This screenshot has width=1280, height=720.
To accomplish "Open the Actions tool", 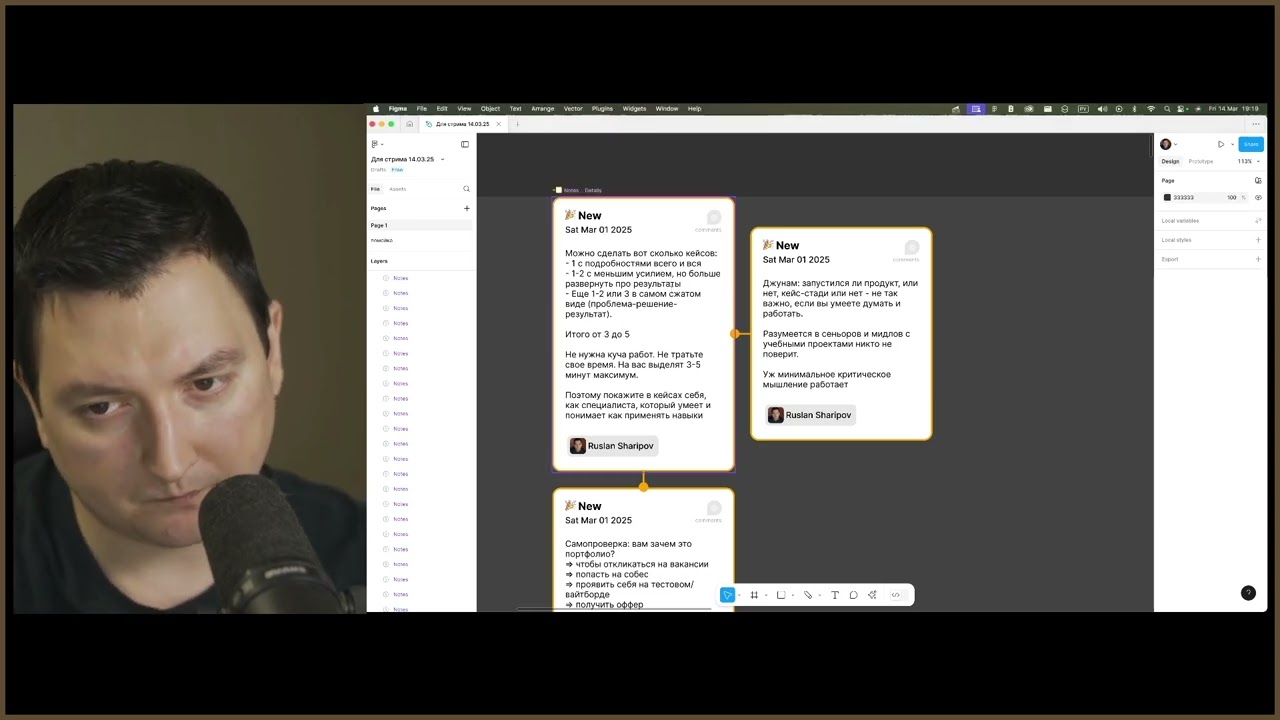I will tap(872, 595).
